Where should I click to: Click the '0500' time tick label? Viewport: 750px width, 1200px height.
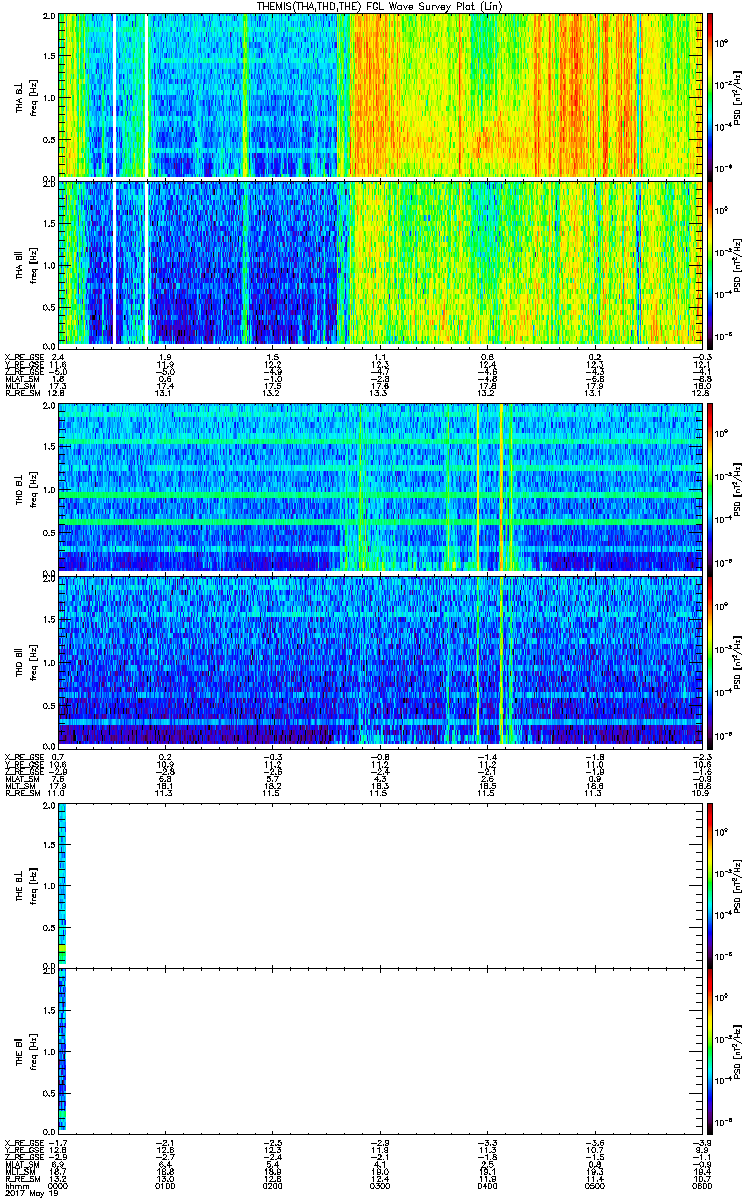[593, 1187]
